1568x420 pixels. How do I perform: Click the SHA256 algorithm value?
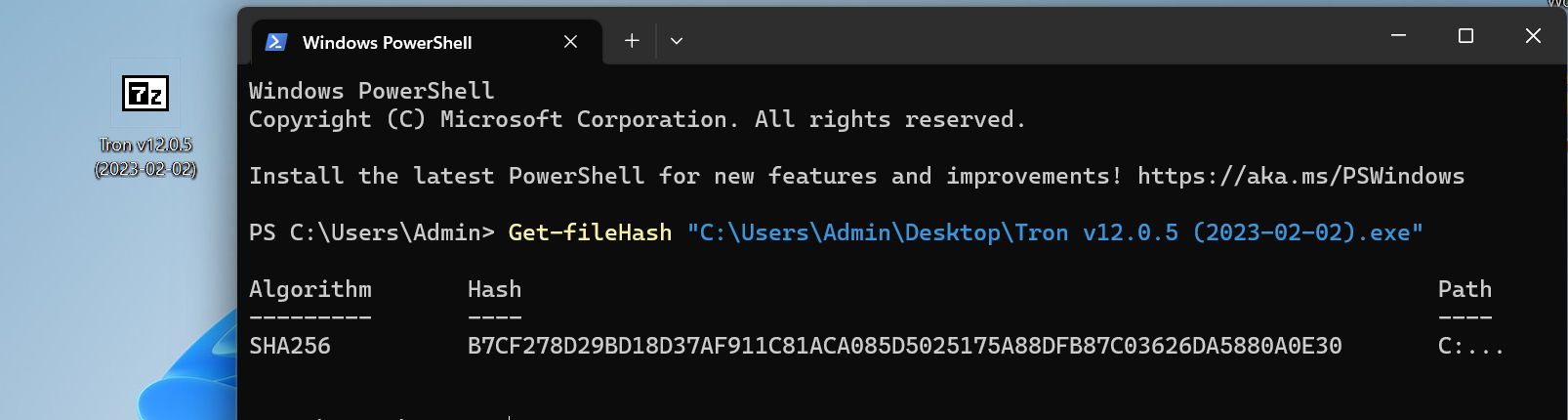click(290, 346)
